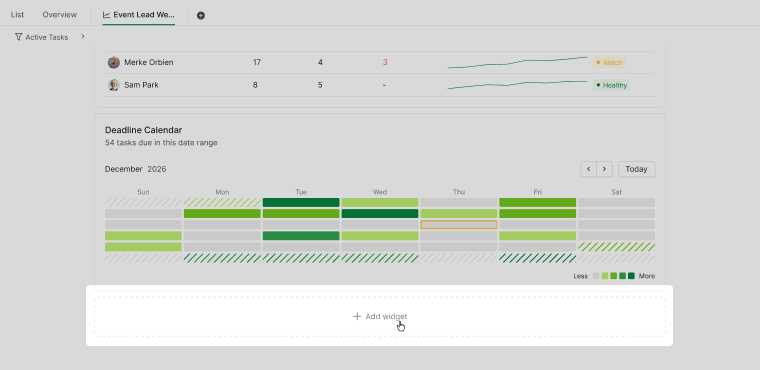The width and height of the screenshot is (760, 370).
Task: Open Sam Park's avatar
Action: (x=113, y=85)
